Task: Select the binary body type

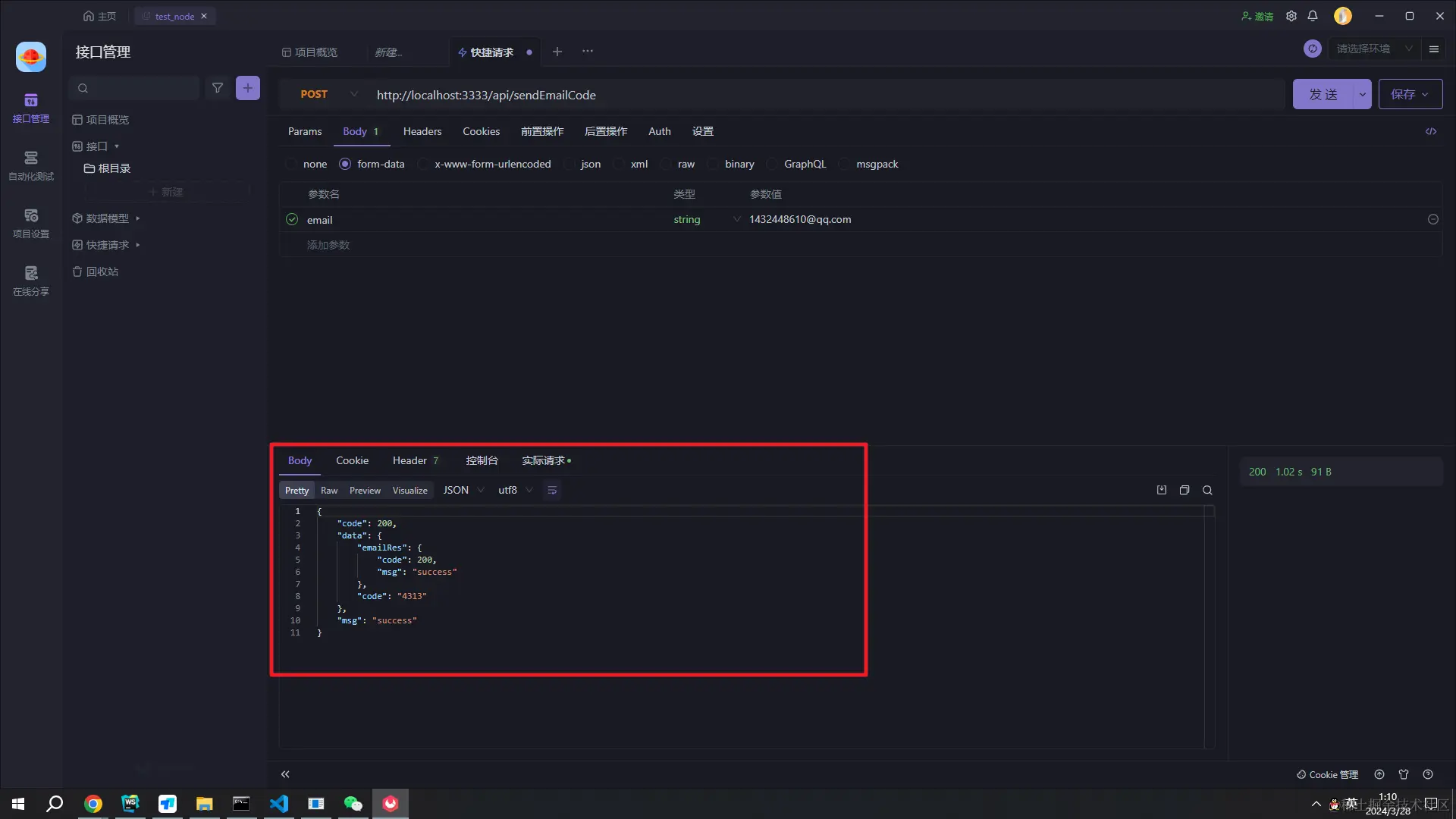Action: (731, 164)
